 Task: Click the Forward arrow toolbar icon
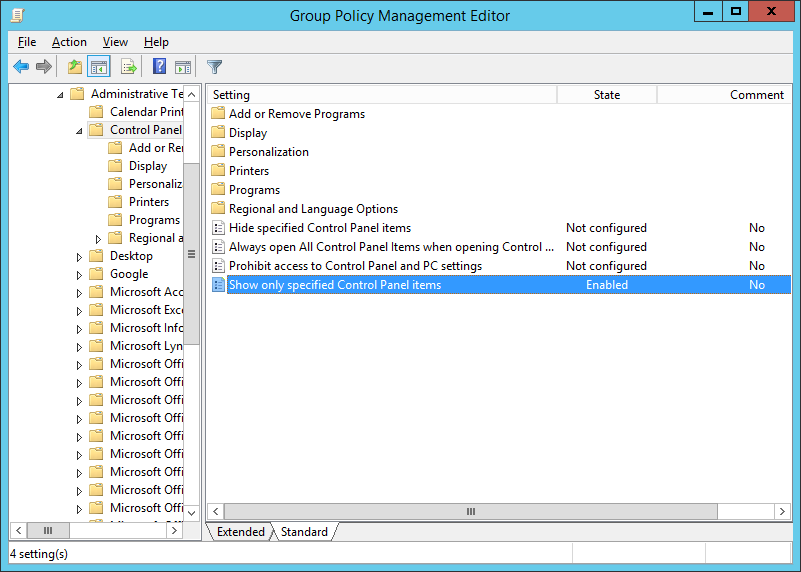point(44,67)
